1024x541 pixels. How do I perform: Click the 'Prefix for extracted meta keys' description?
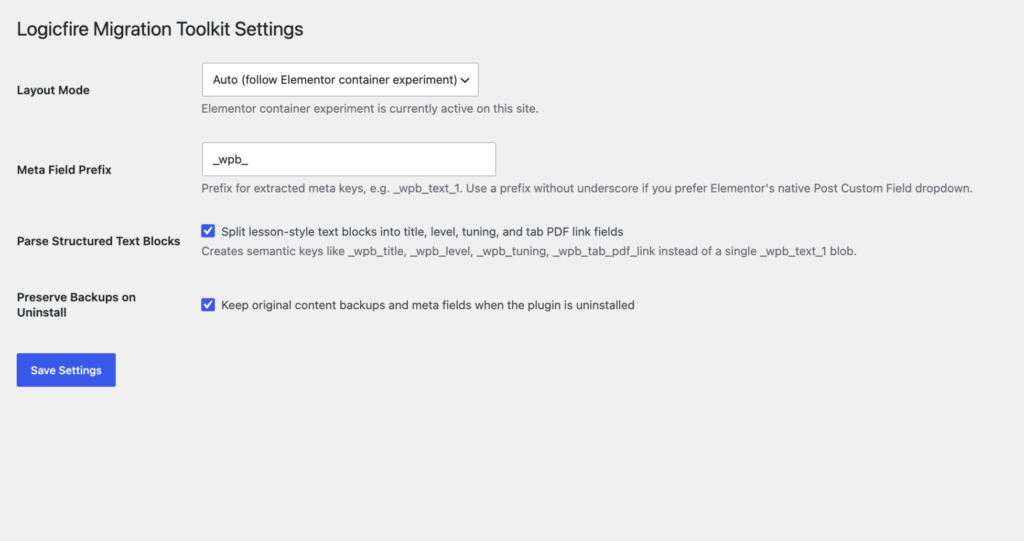[586, 188]
